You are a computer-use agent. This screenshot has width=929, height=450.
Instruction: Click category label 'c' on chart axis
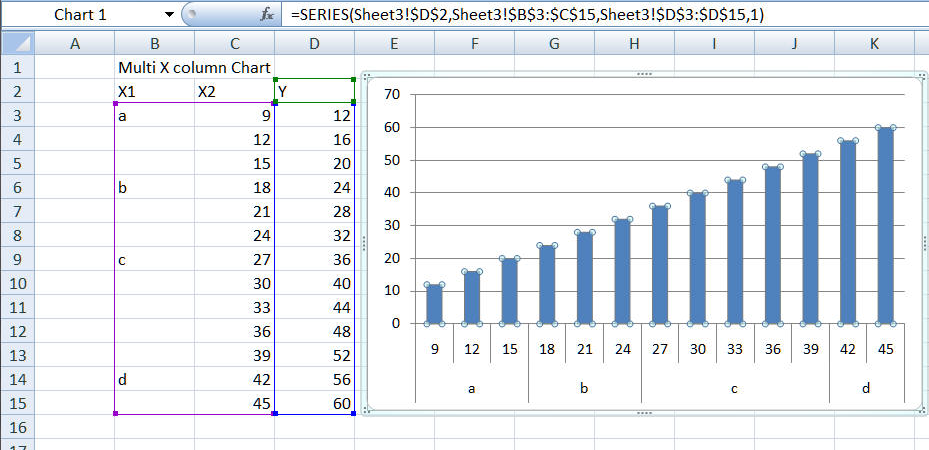(734, 388)
